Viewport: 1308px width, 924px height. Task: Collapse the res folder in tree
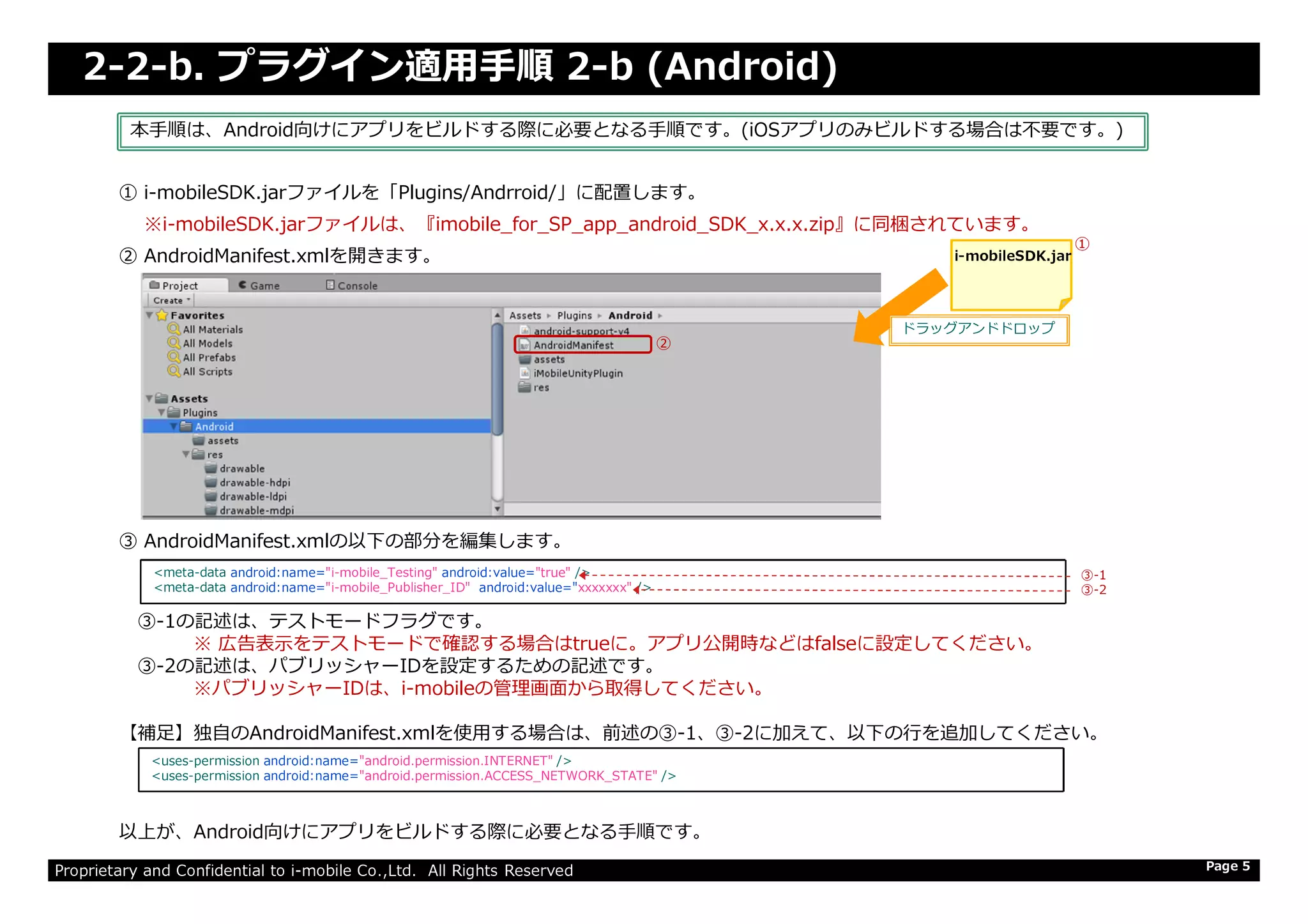click(186, 455)
